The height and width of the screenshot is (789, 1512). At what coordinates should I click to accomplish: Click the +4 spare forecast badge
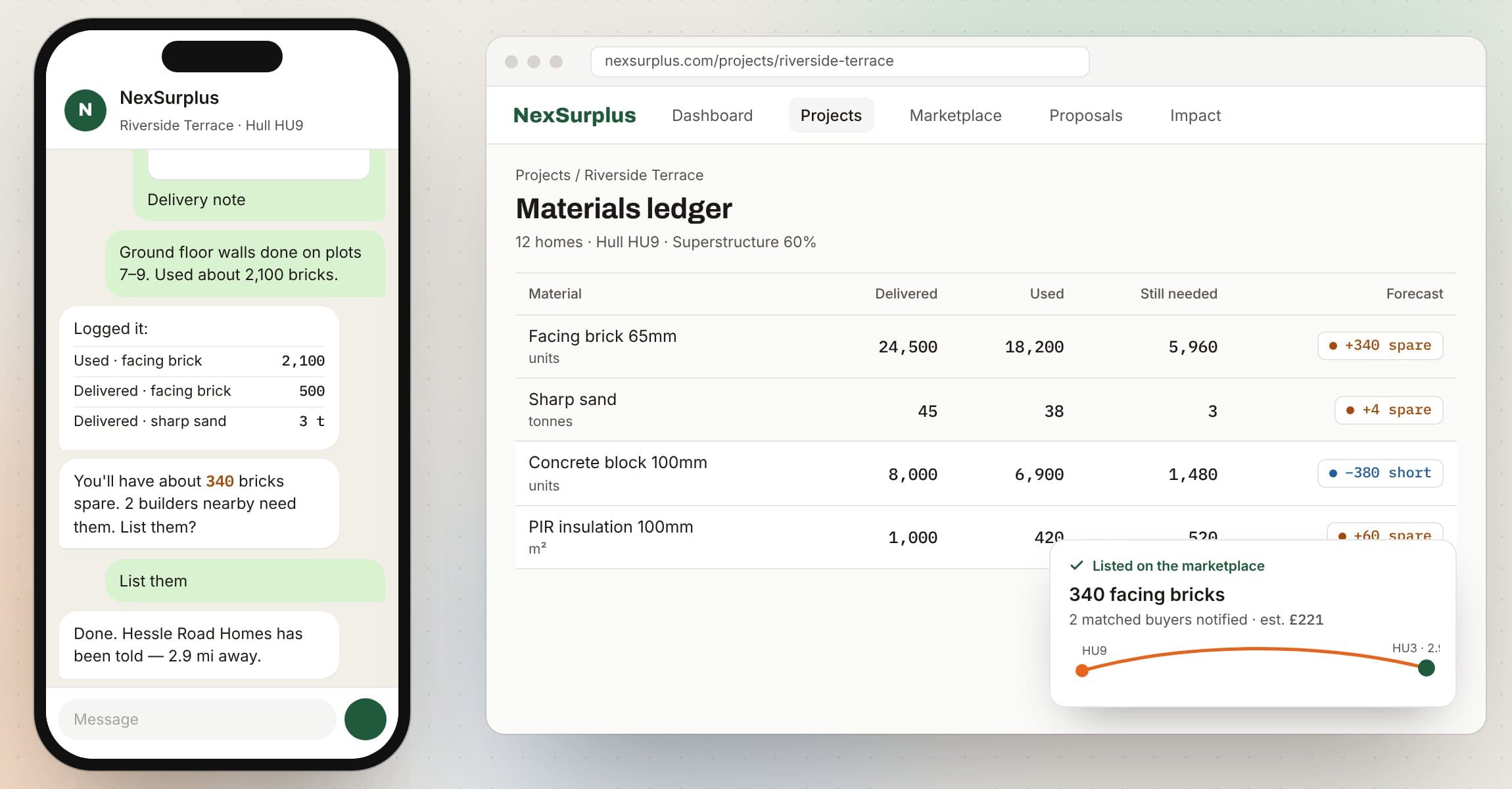pos(1388,410)
